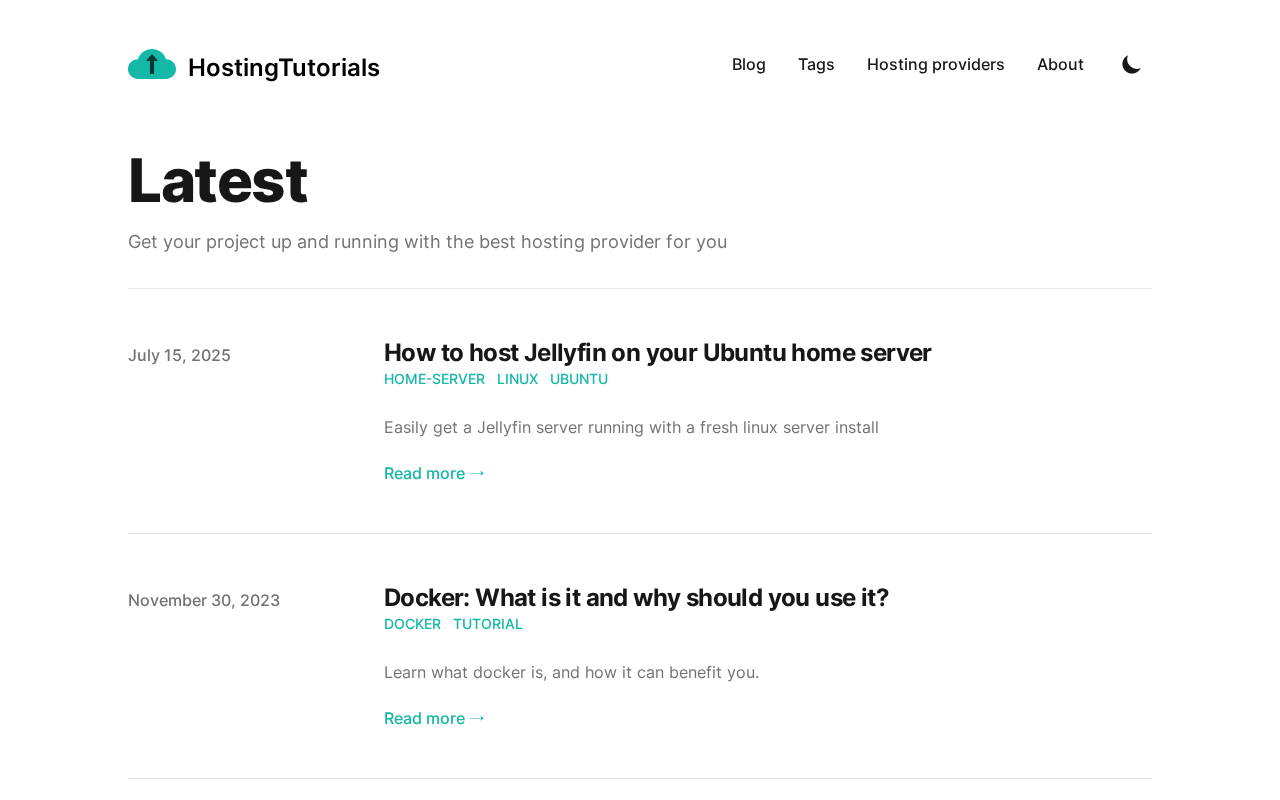Click the HostingTutorials site title

pyautogui.click(x=284, y=67)
